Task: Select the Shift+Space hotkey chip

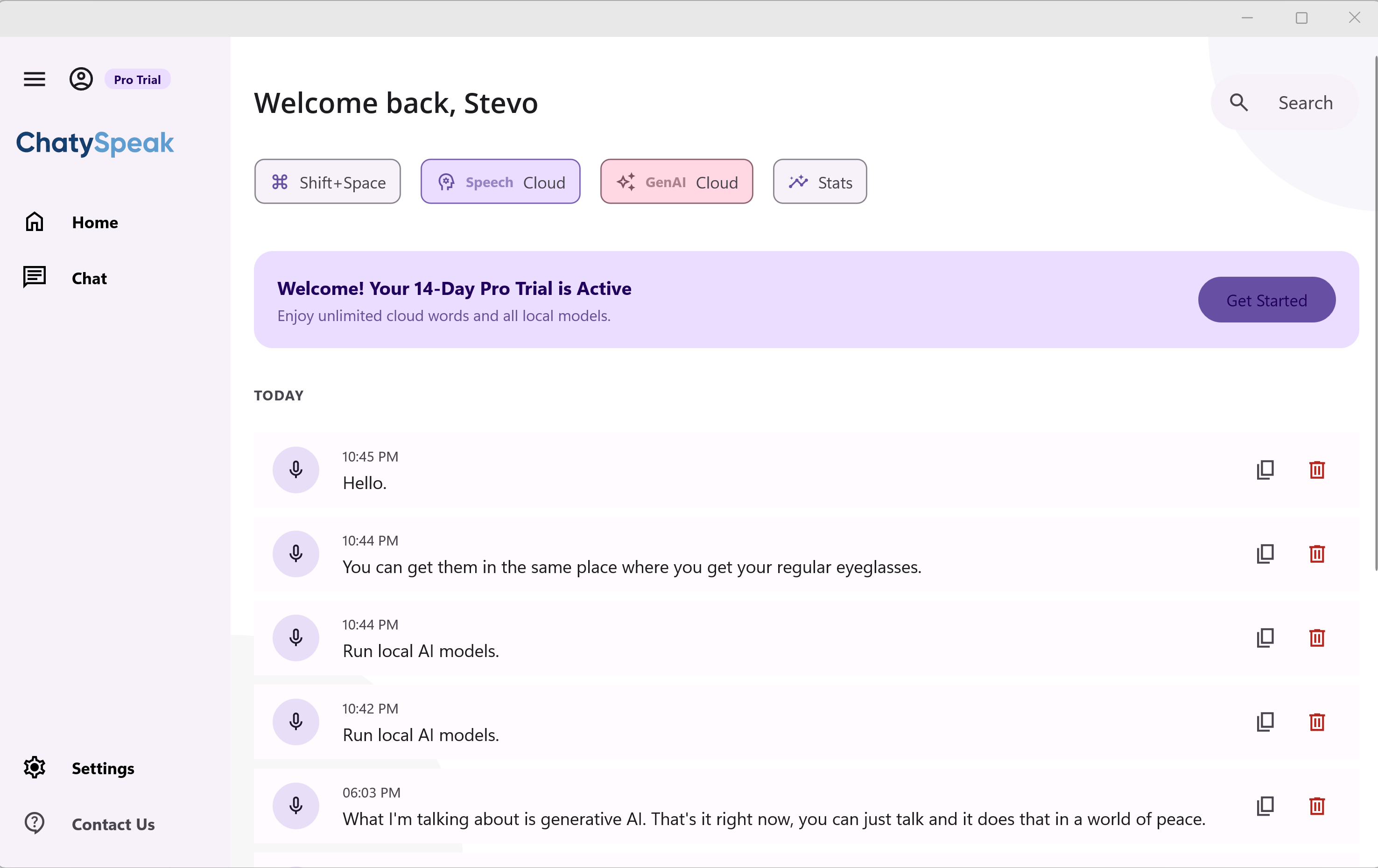Action: [x=327, y=182]
